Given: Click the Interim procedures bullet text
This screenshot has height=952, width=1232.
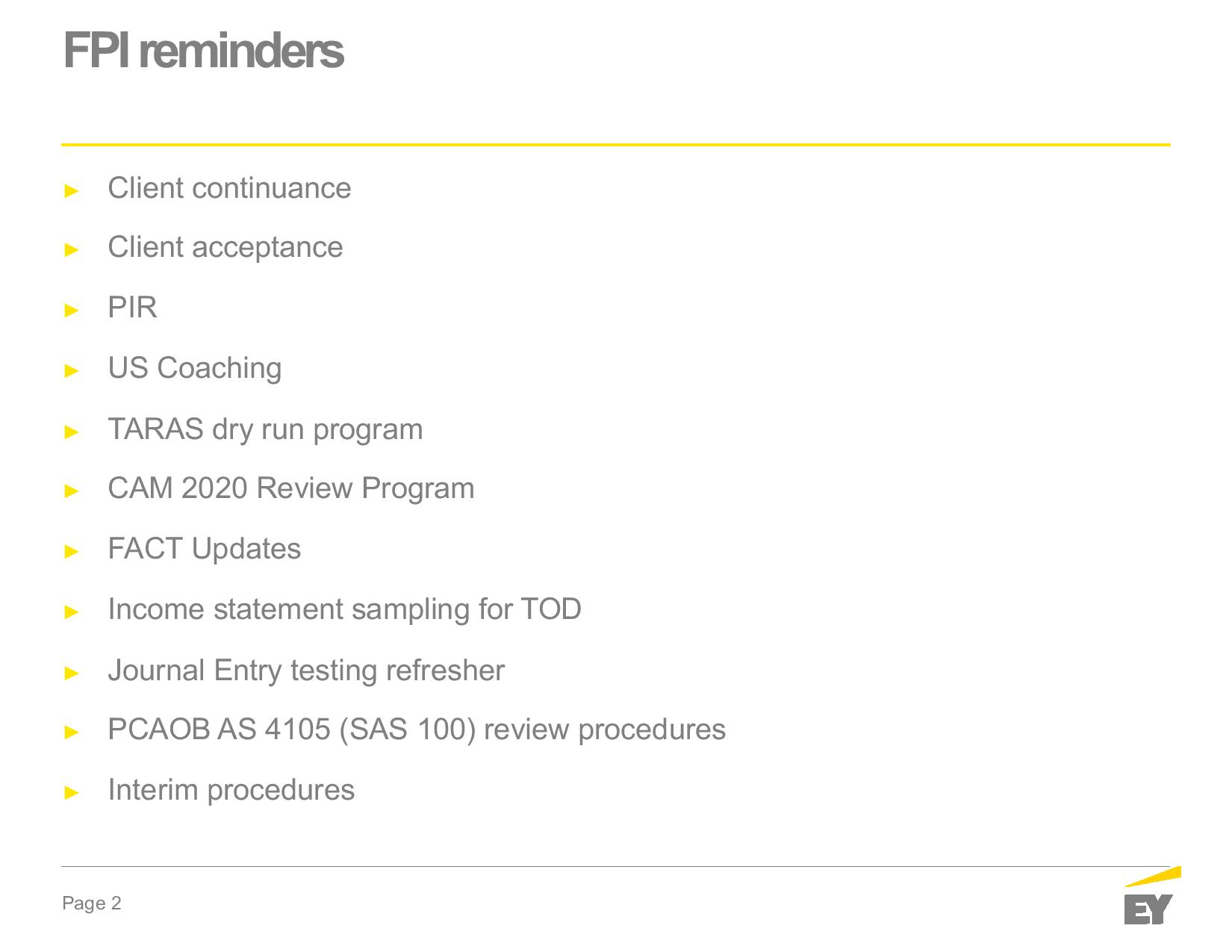Looking at the screenshot, I should coord(231,790).
